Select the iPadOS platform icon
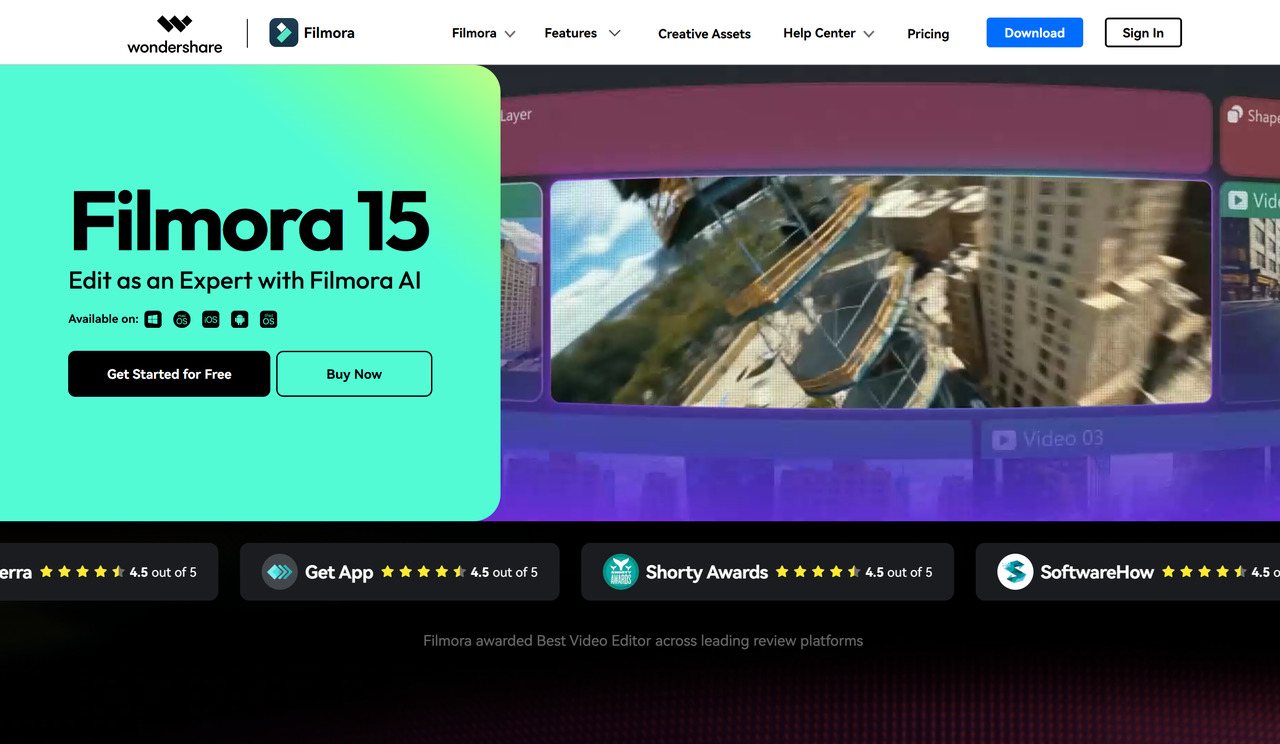1280x744 pixels. (x=269, y=320)
